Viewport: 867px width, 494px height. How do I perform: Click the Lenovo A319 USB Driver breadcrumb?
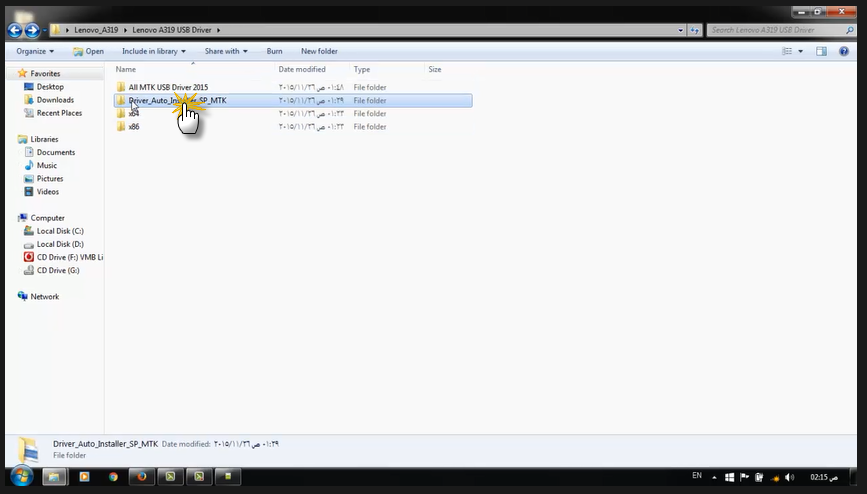click(171, 30)
